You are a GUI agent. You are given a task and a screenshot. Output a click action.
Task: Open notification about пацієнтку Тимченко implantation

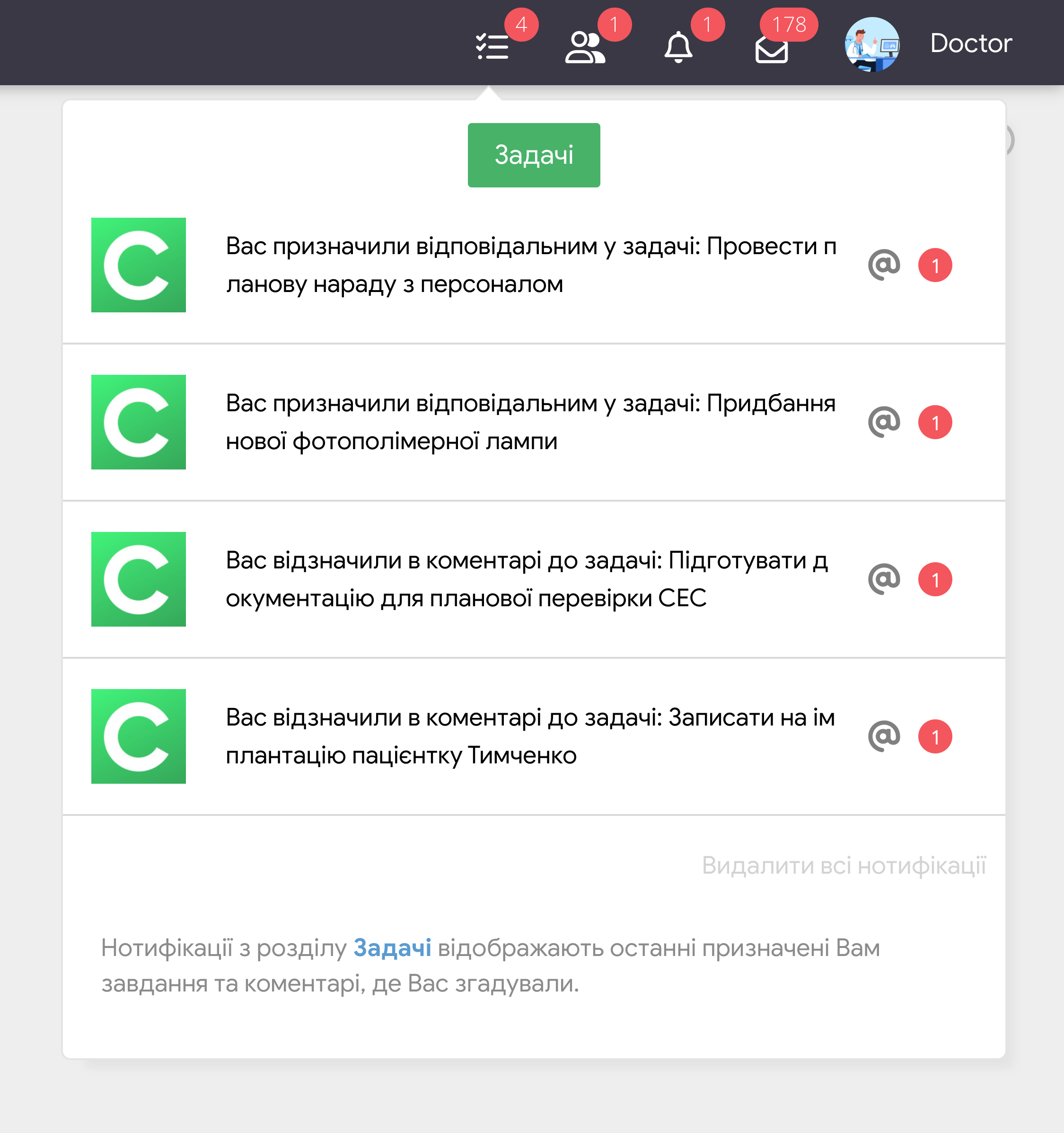point(530,736)
